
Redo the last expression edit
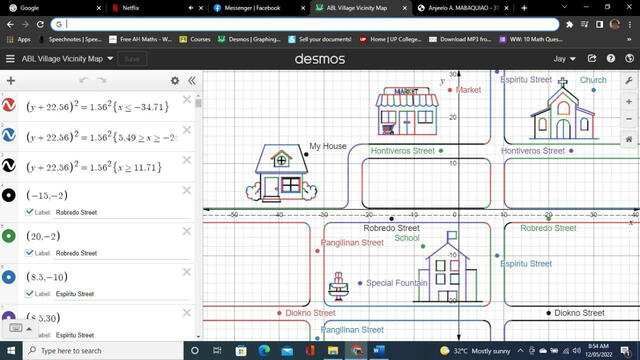102,80
